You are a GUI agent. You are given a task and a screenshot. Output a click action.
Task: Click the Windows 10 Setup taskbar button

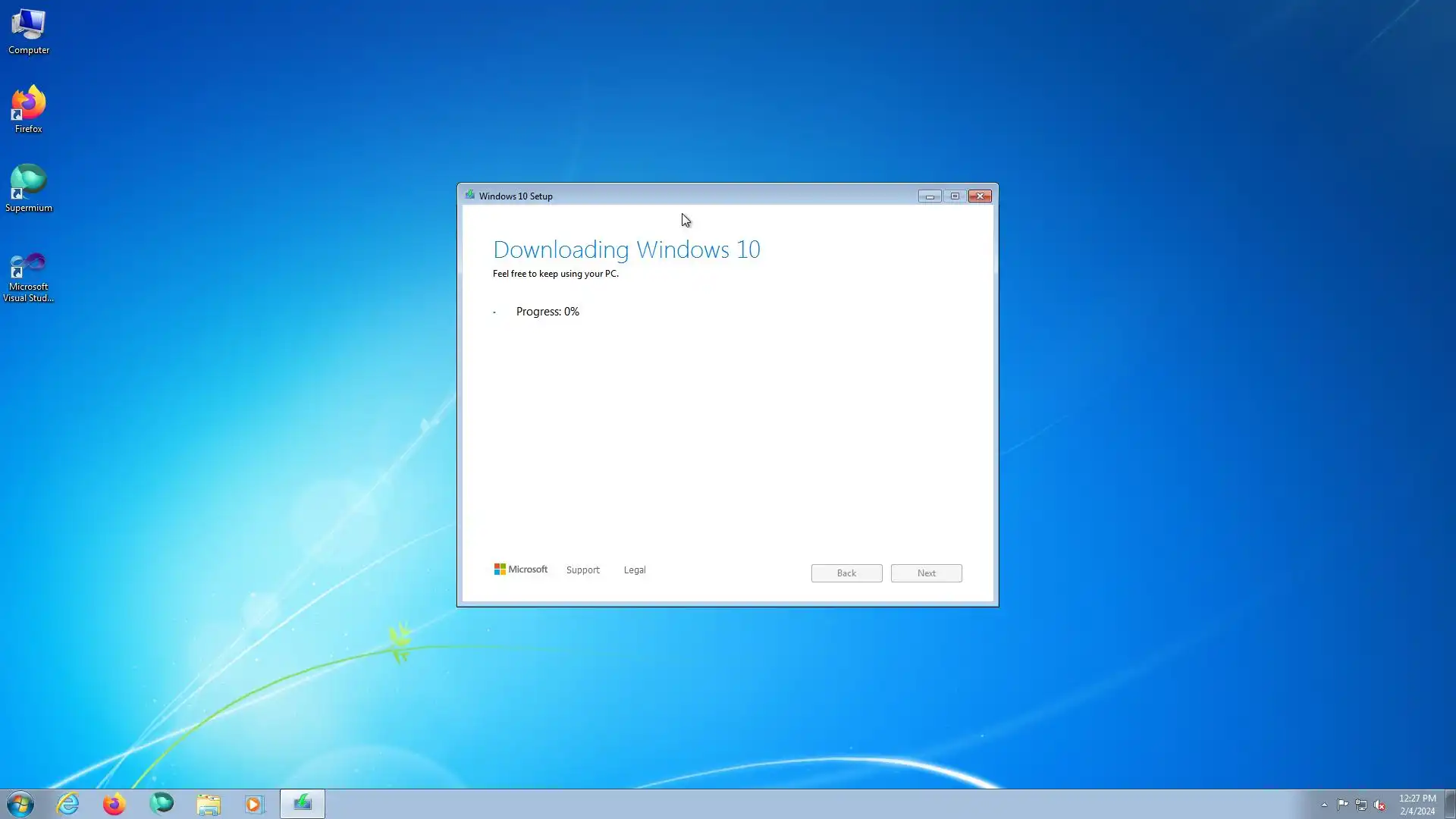(x=303, y=804)
